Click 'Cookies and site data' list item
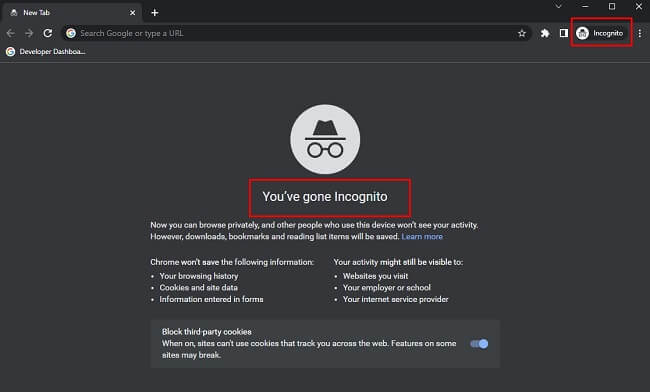650x392 pixels. pos(199,288)
